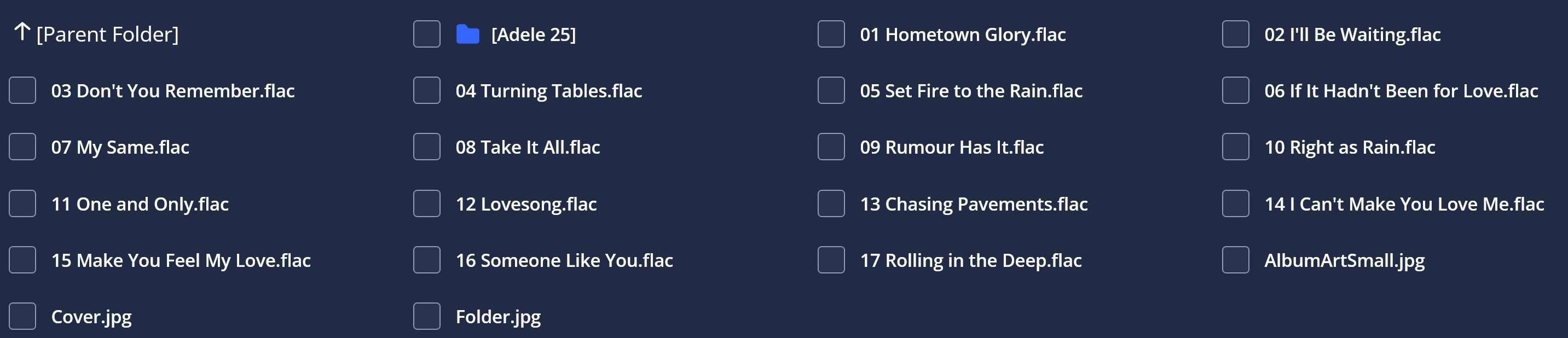1568x338 pixels.
Task: Select checkbox for AlbumArtSmall.jpg
Action: [1236, 260]
